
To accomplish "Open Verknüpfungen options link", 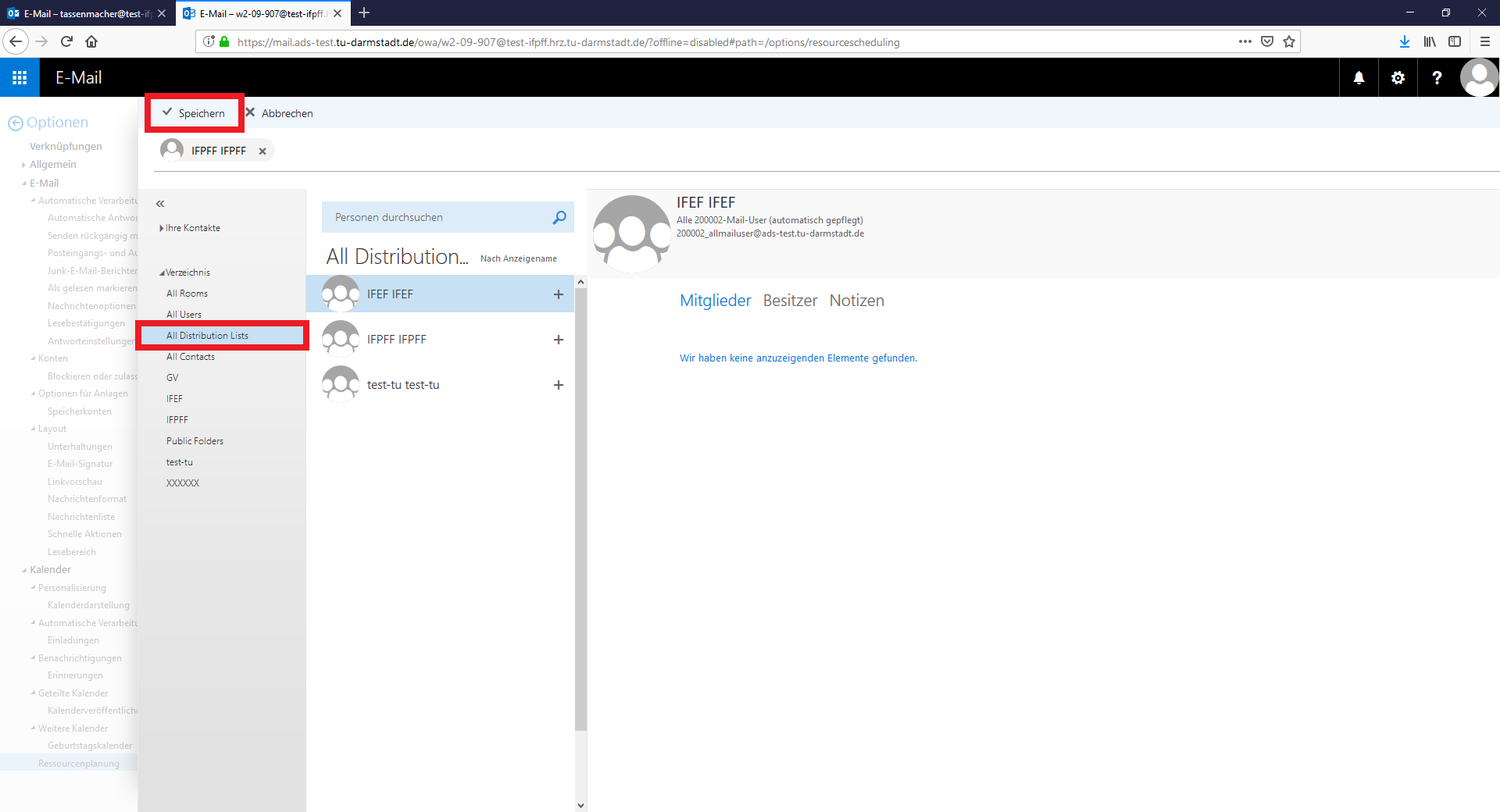I will point(66,146).
